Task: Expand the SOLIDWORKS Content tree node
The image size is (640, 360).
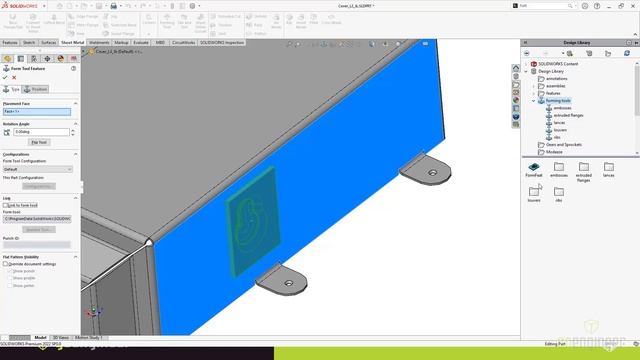Action: coord(526,64)
